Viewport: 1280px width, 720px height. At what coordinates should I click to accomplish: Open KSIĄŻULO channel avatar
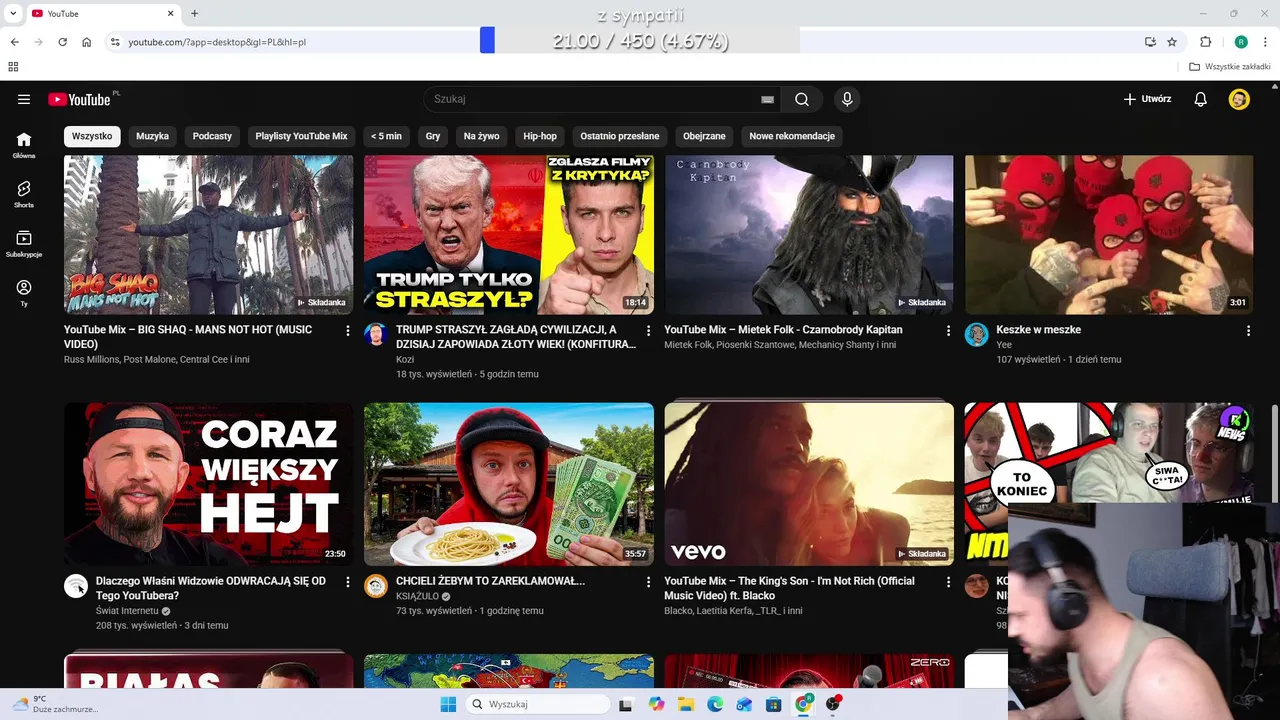pyautogui.click(x=376, y=586)
